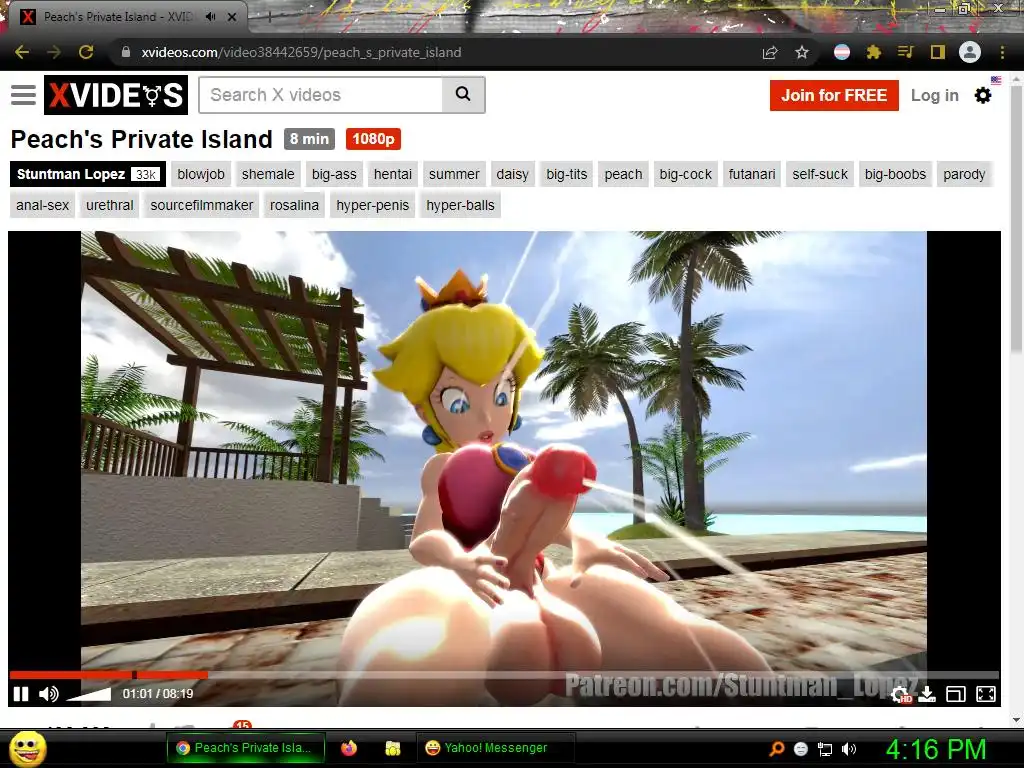This screenshot has width=1024, height=768.
Task: Open the Chrome profile avatar
Action: click(970, 52)
